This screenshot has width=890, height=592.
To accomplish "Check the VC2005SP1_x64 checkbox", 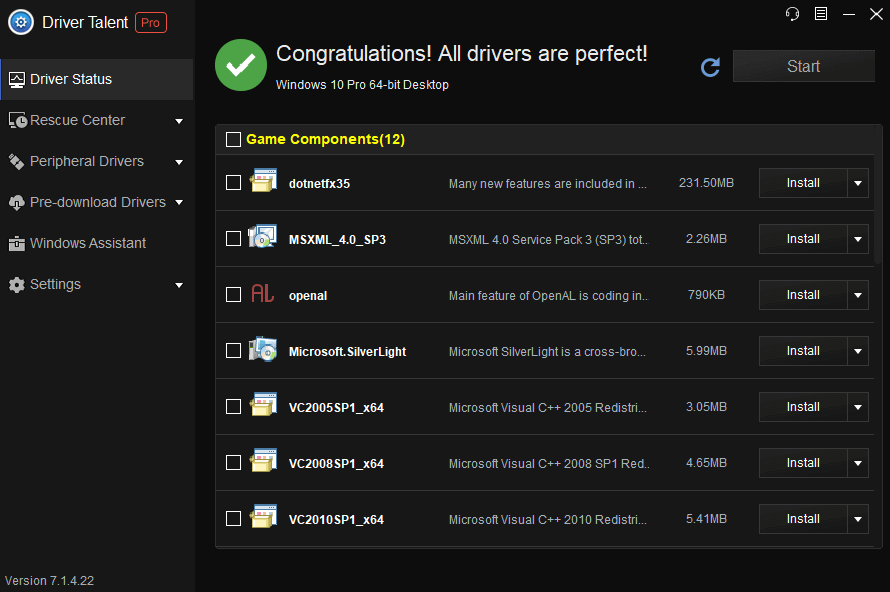I will click(x=234, y=407).
